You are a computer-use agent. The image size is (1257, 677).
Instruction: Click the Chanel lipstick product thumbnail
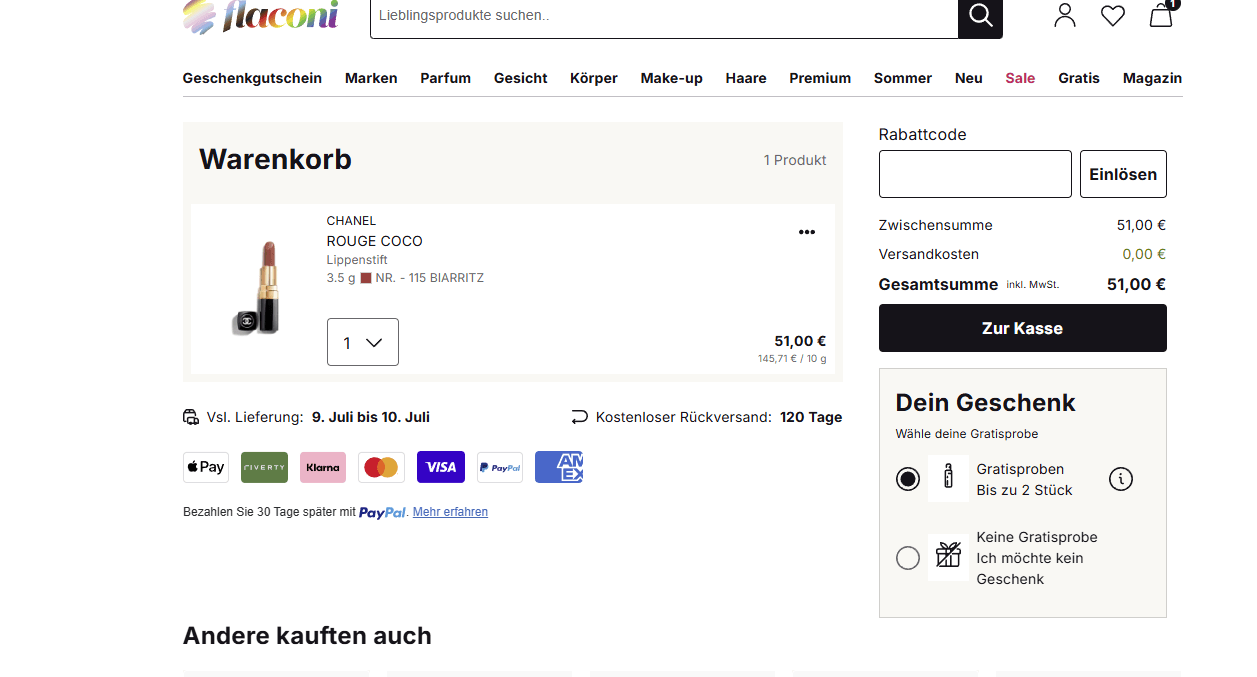pos(256,288)
